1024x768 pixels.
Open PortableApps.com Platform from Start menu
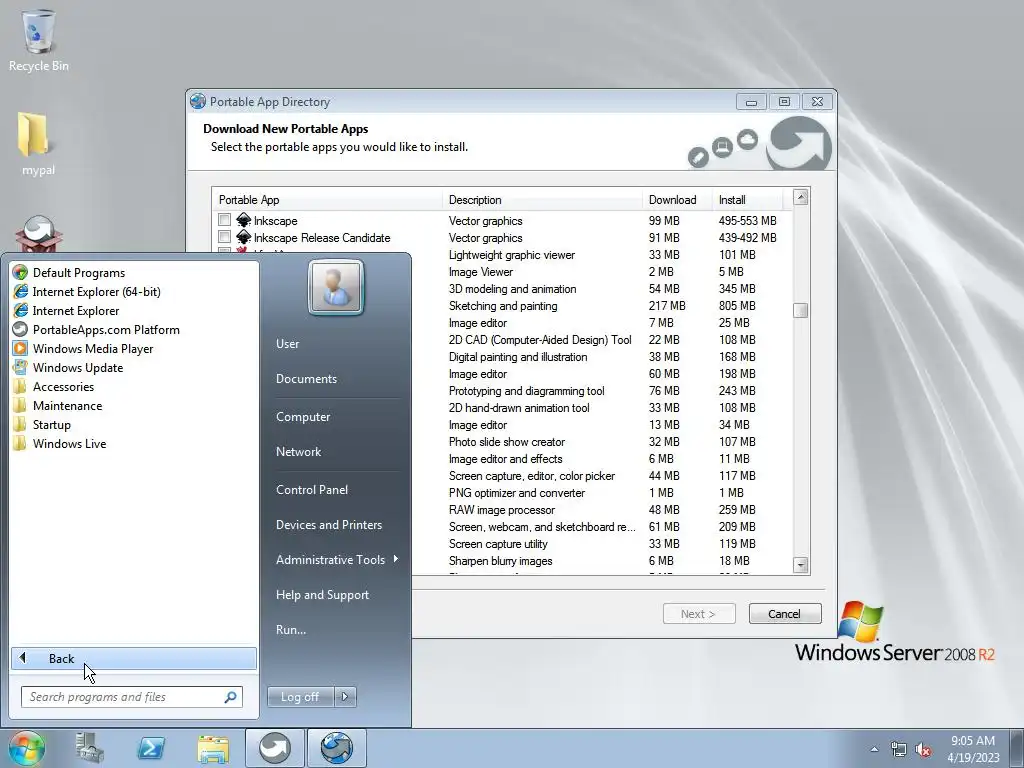[x=106, y=330]
